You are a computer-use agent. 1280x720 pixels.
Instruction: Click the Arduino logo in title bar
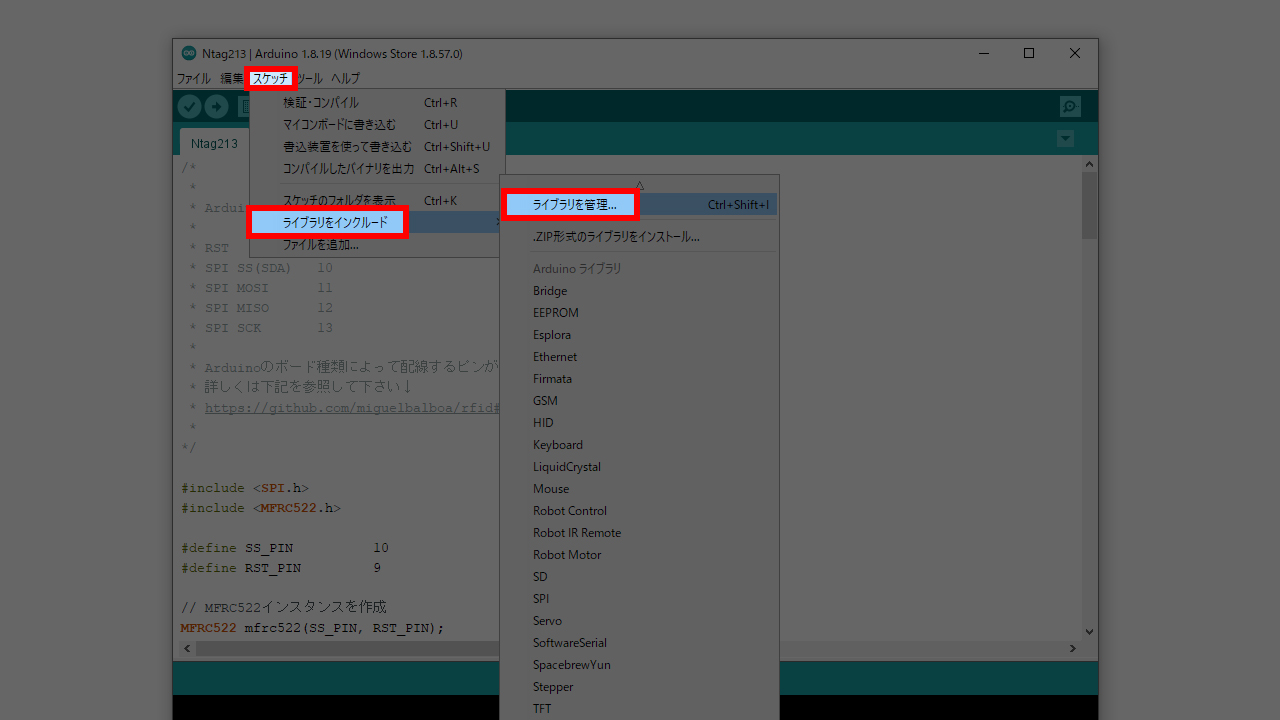[x=188, y=53]
